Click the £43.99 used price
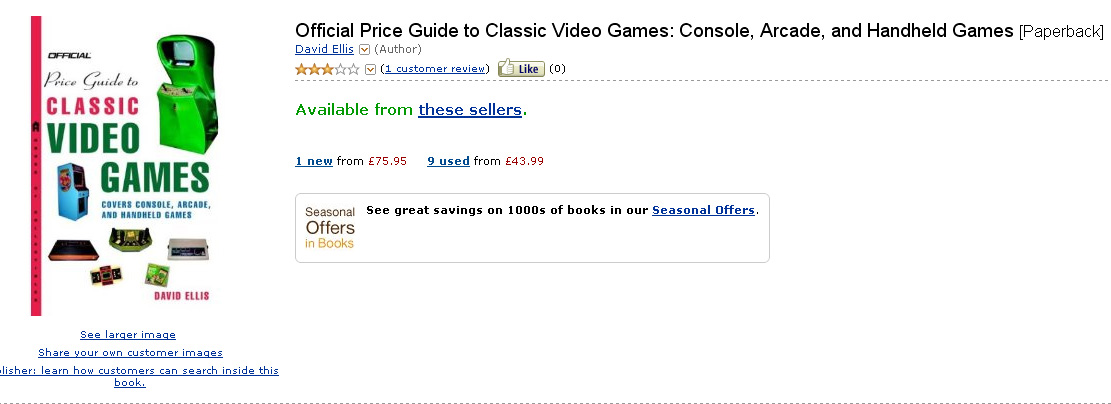 pos(524,161)
